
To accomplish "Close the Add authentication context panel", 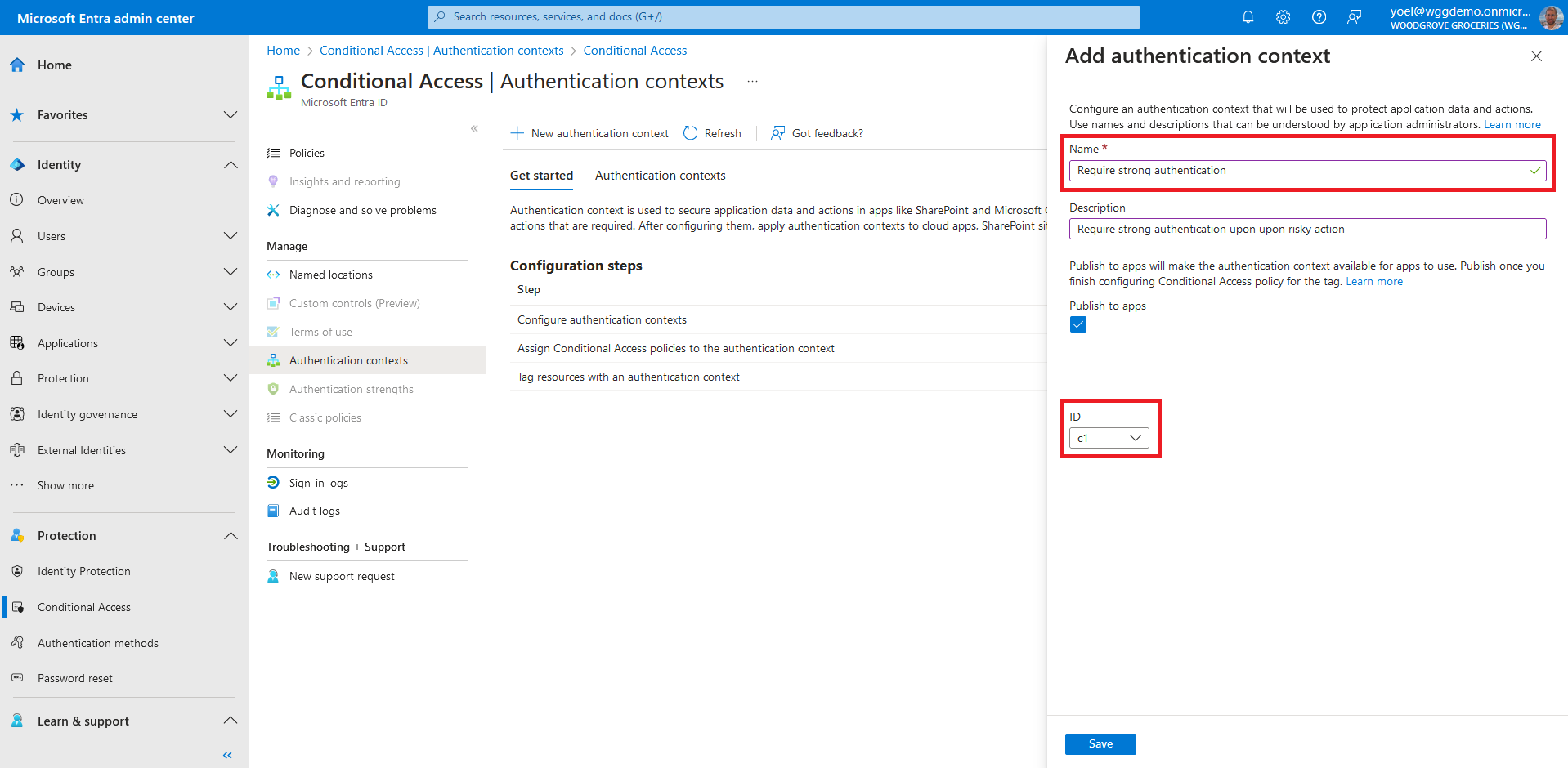I will coord(1536,56).
